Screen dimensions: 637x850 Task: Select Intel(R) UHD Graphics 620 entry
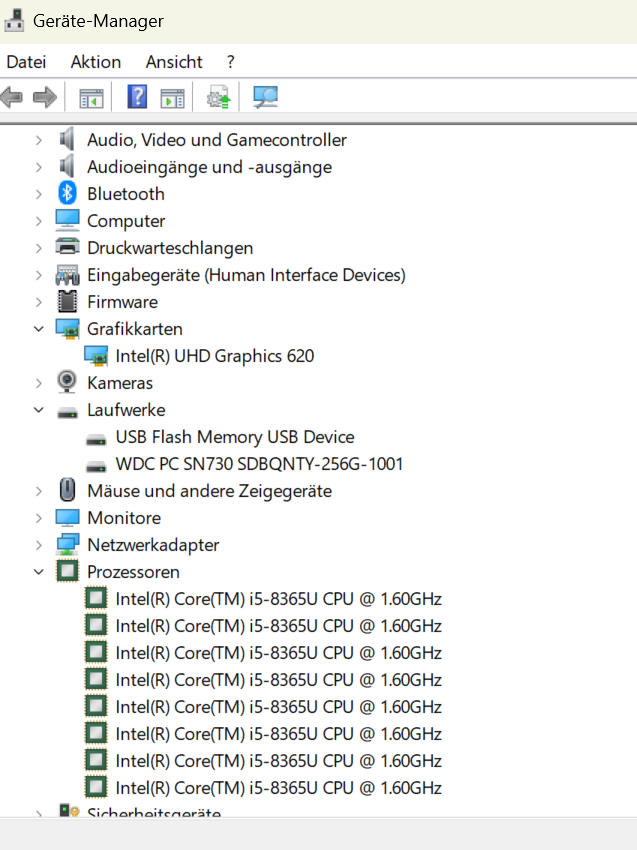coord(215,356)
